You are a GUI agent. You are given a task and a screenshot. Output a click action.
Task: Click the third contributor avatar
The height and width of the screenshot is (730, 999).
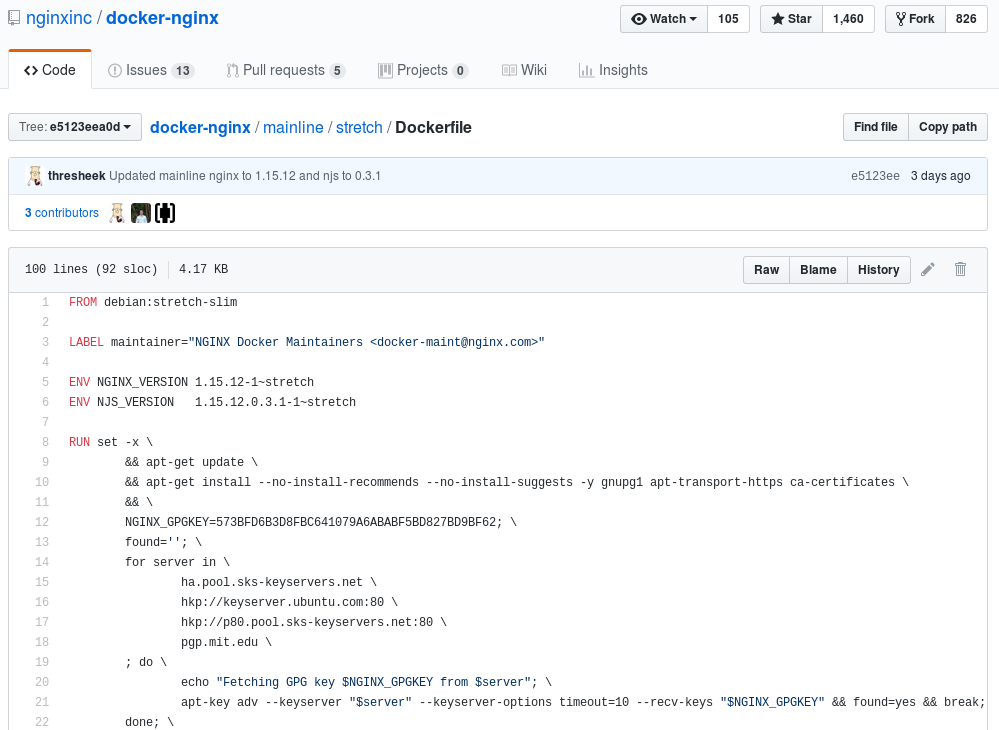point(165,213)
